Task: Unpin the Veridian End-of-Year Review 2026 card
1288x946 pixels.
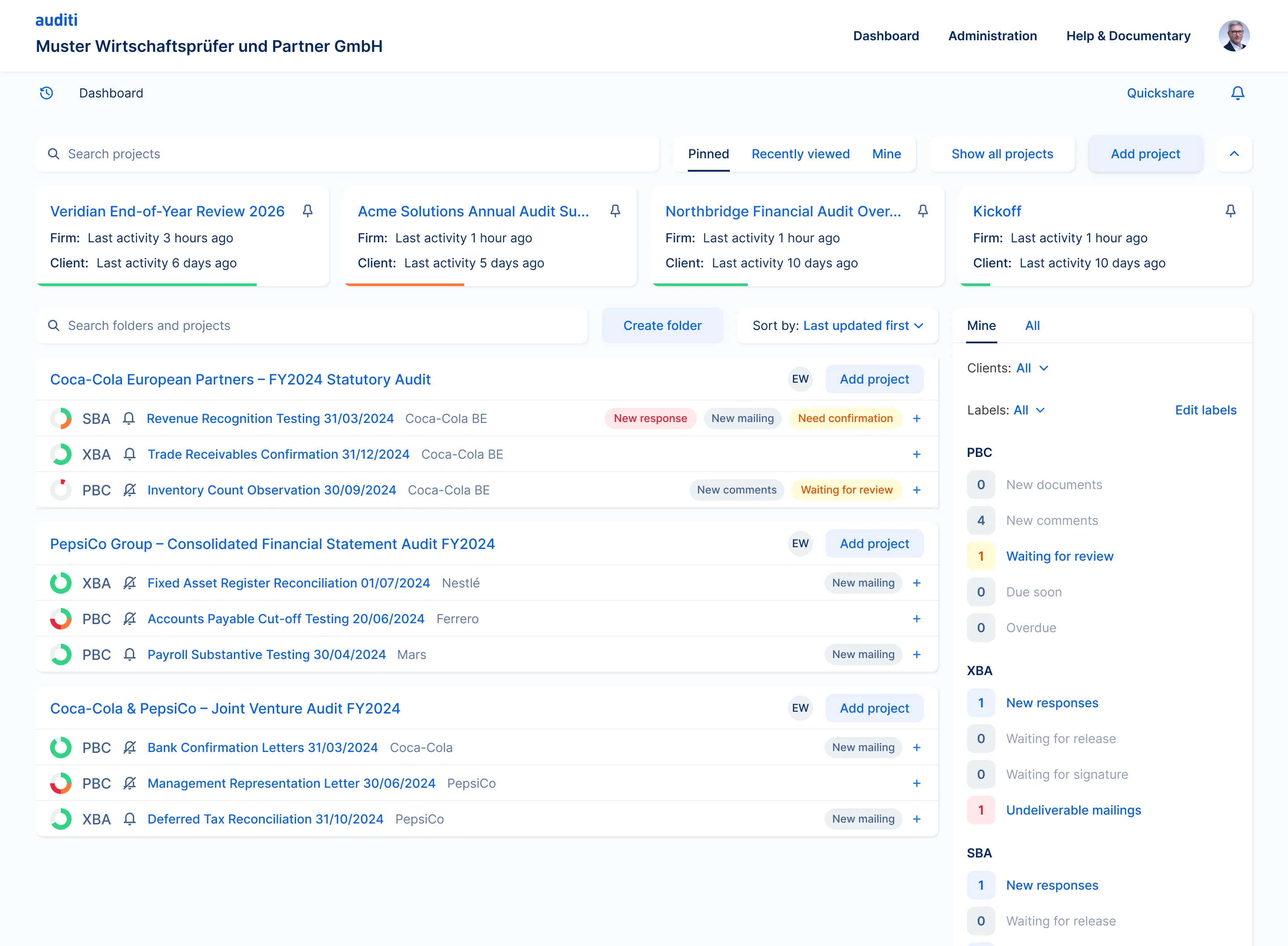Action: 308,211
